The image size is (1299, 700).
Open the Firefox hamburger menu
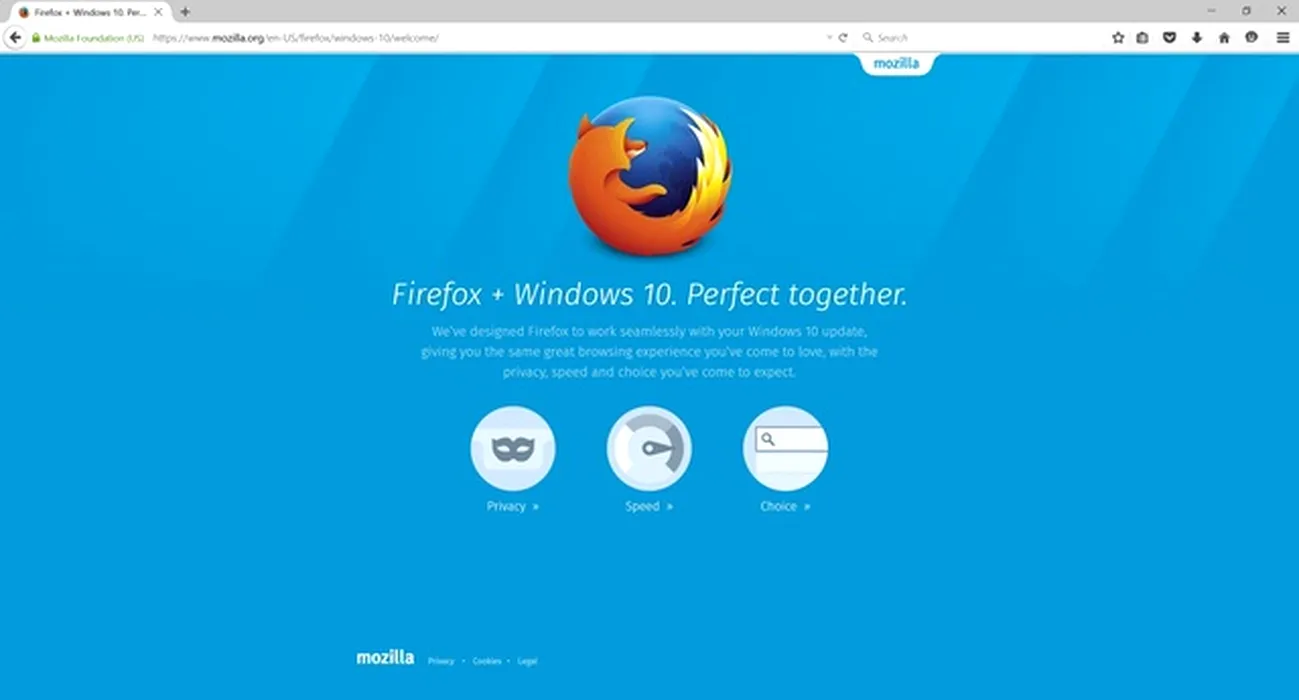pos(1283,37)
